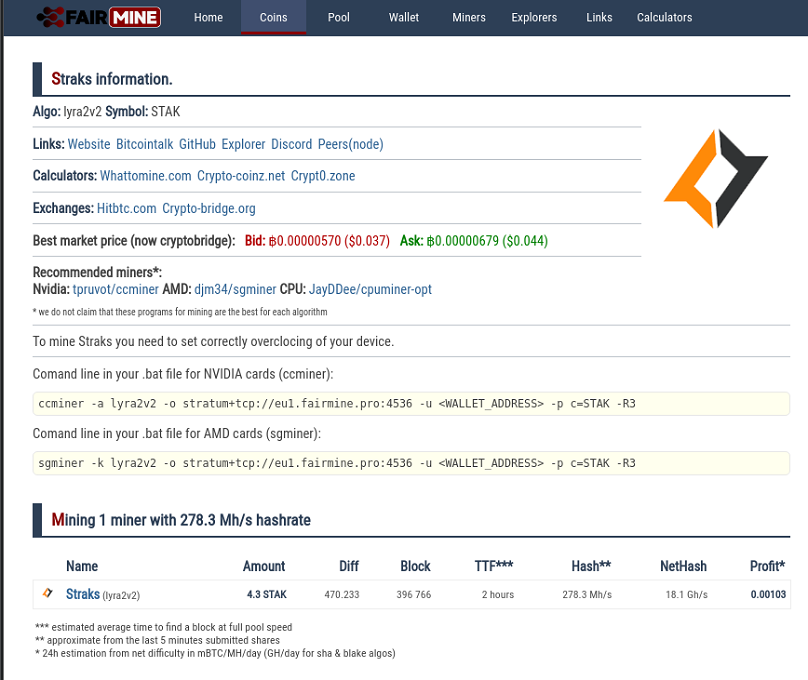The image size is (808, 680).
Task: Open the Links navigation item
Action: (599, 18)
